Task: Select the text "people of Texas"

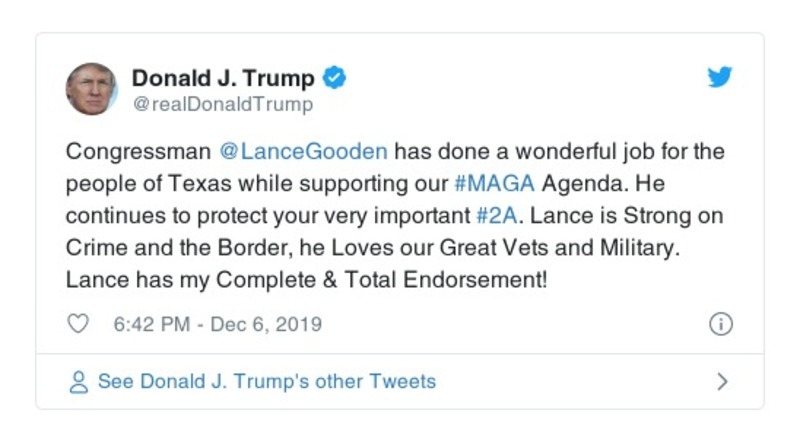Action: [x=129, y=185]
